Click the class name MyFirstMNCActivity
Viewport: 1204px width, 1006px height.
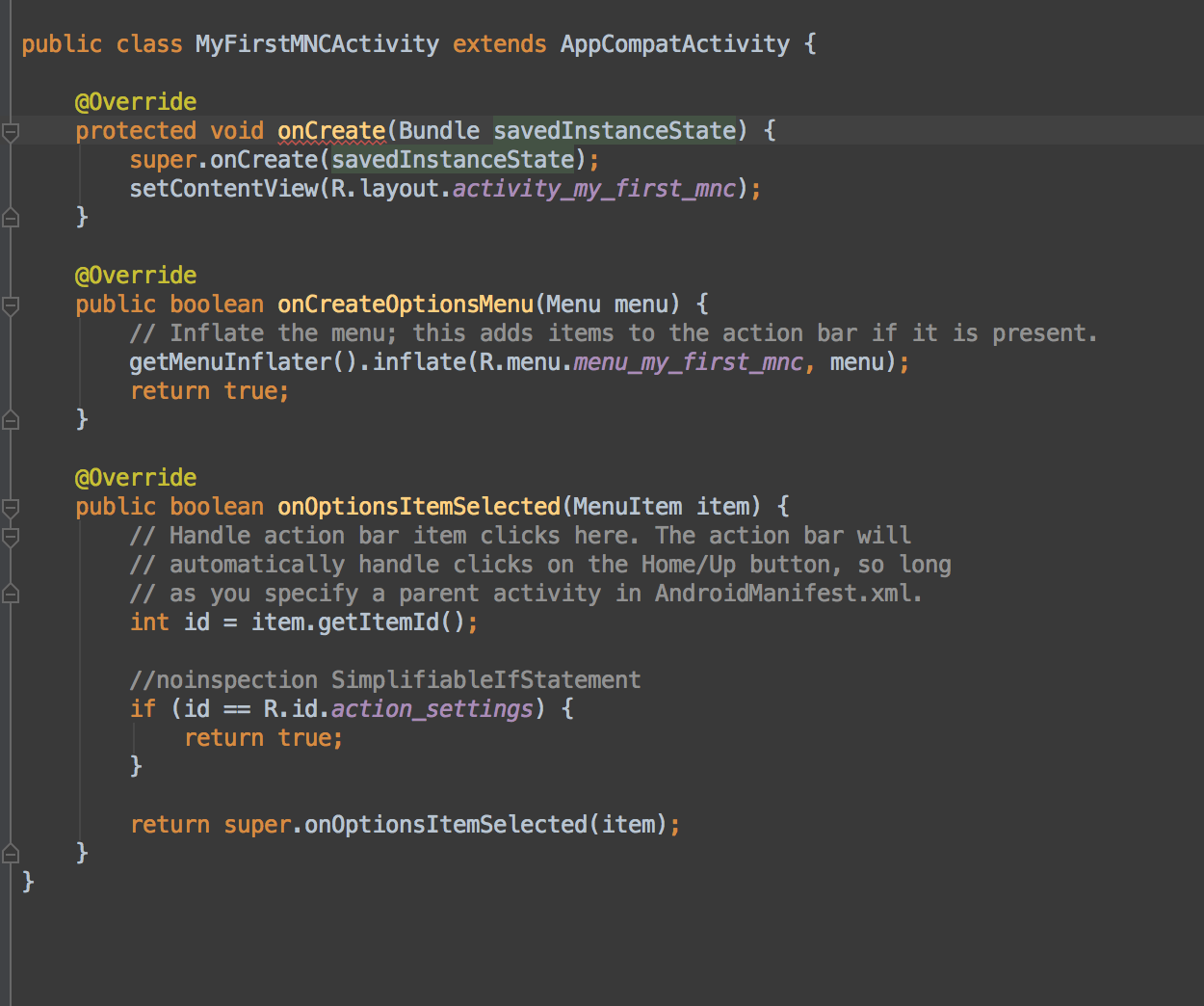pos(317,44)
